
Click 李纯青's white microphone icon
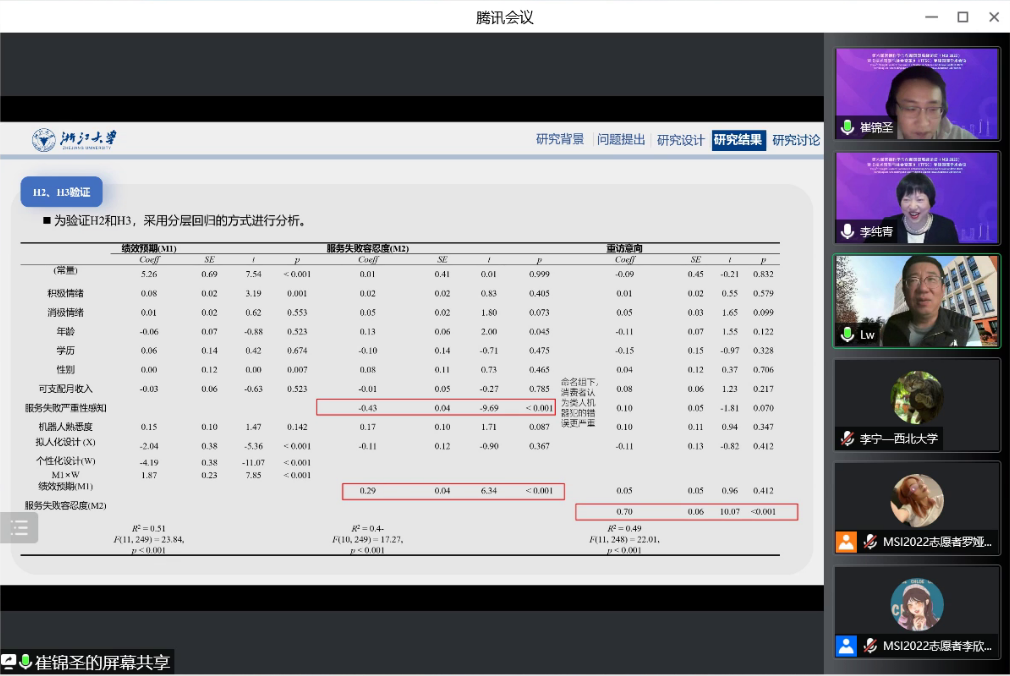coord(847,231)
